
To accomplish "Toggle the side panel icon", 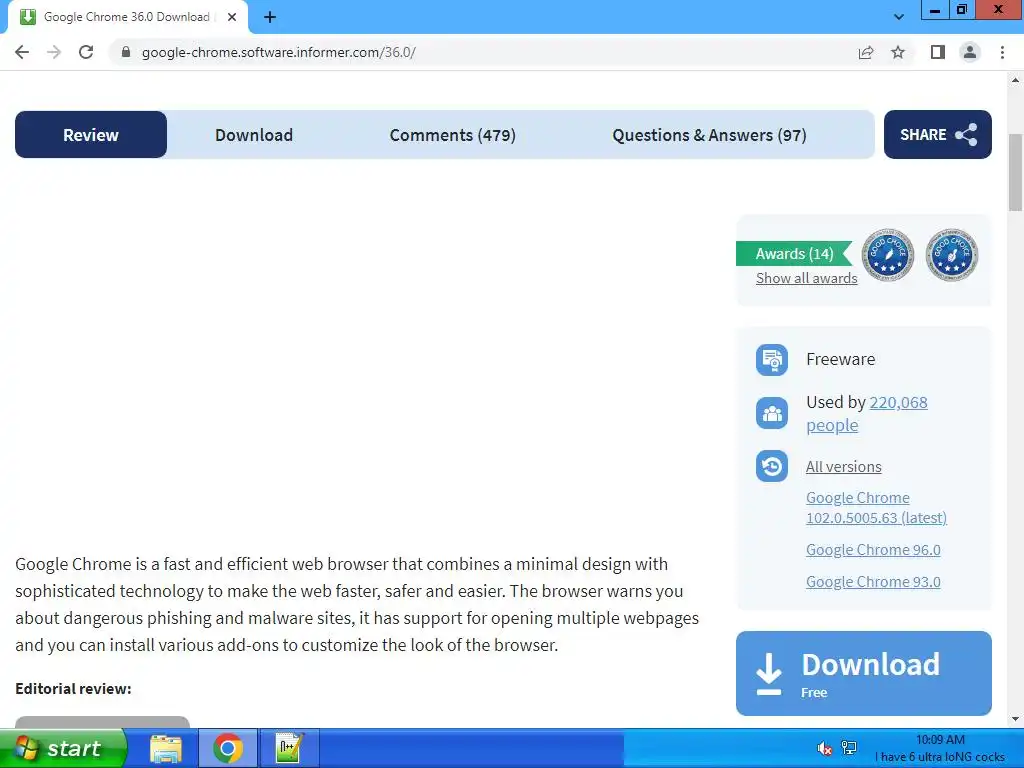I will (x=938, y=52).
